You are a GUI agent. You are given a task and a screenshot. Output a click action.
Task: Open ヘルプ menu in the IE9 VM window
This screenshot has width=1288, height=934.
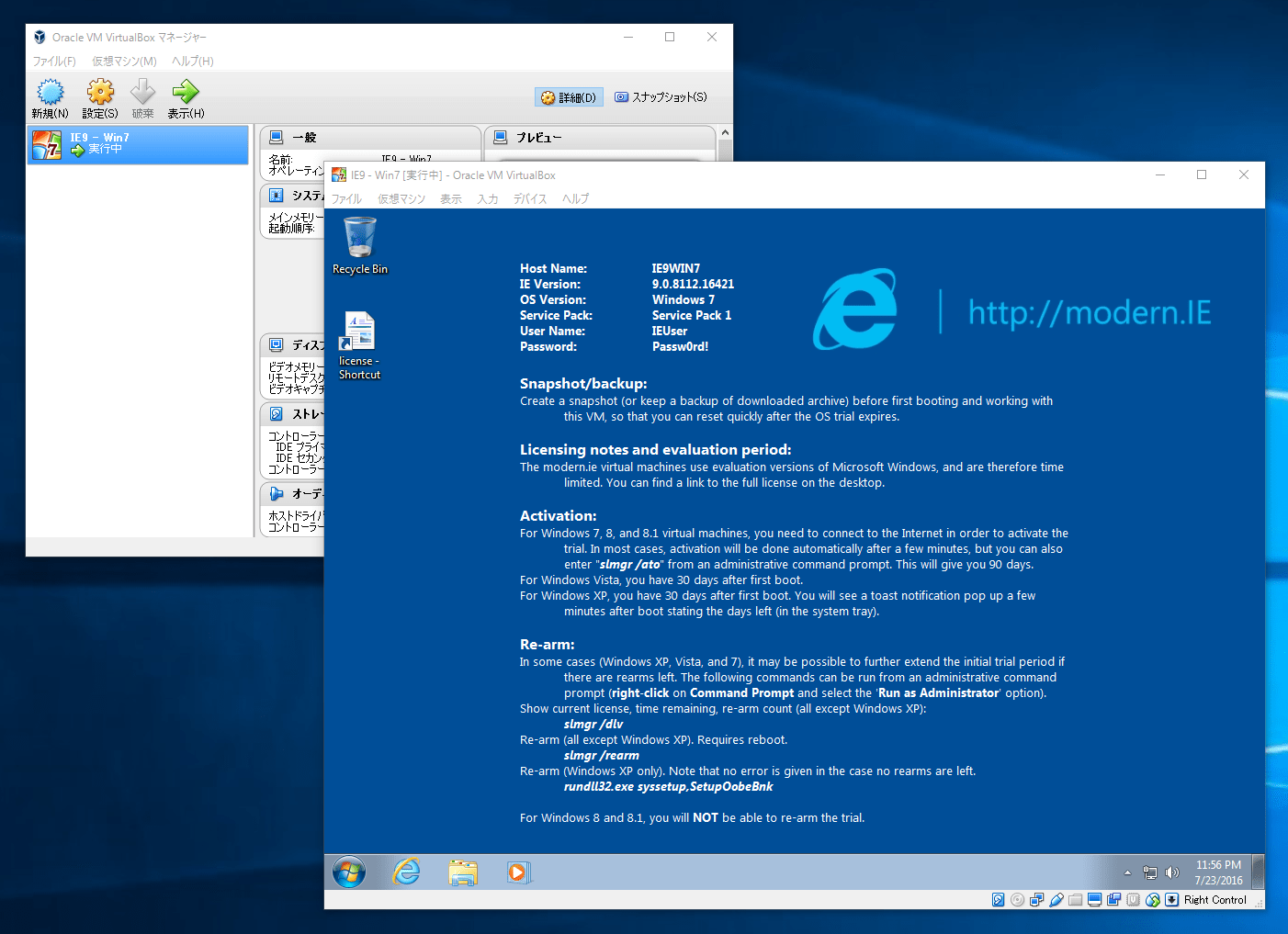pyautogui.click(x=576, y=199)
